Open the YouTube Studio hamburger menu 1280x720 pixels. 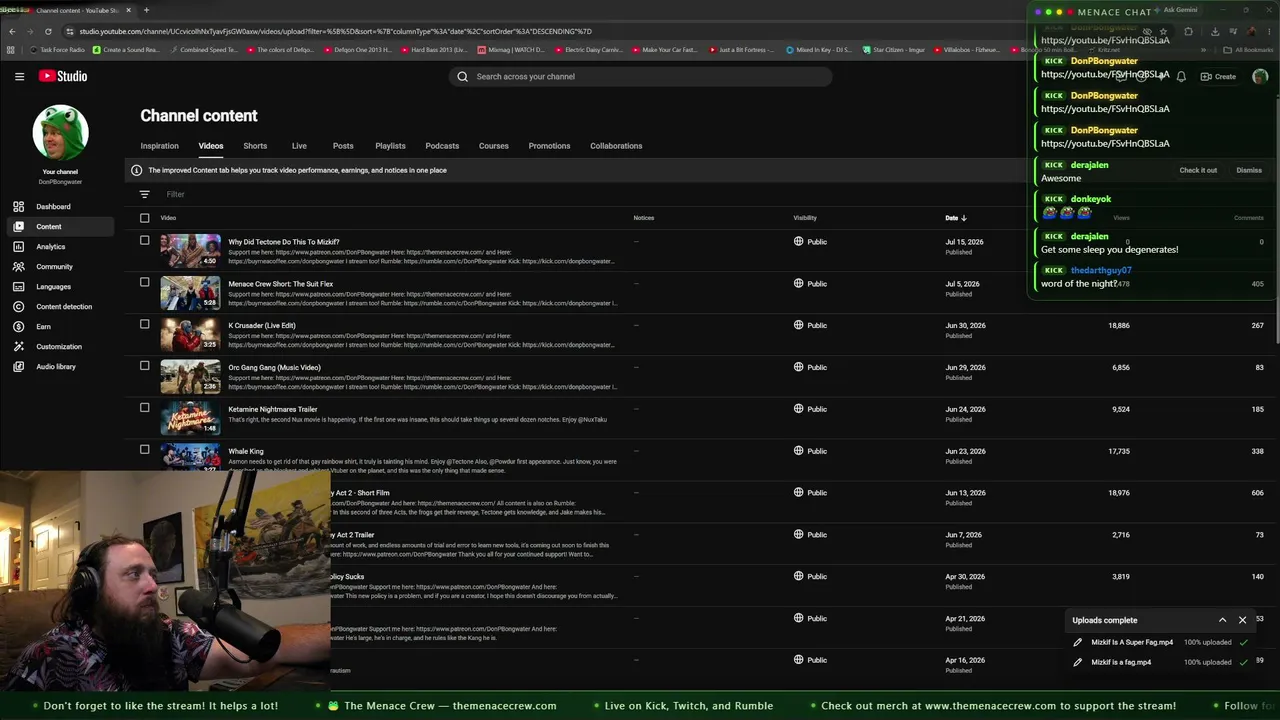(19, 76)
